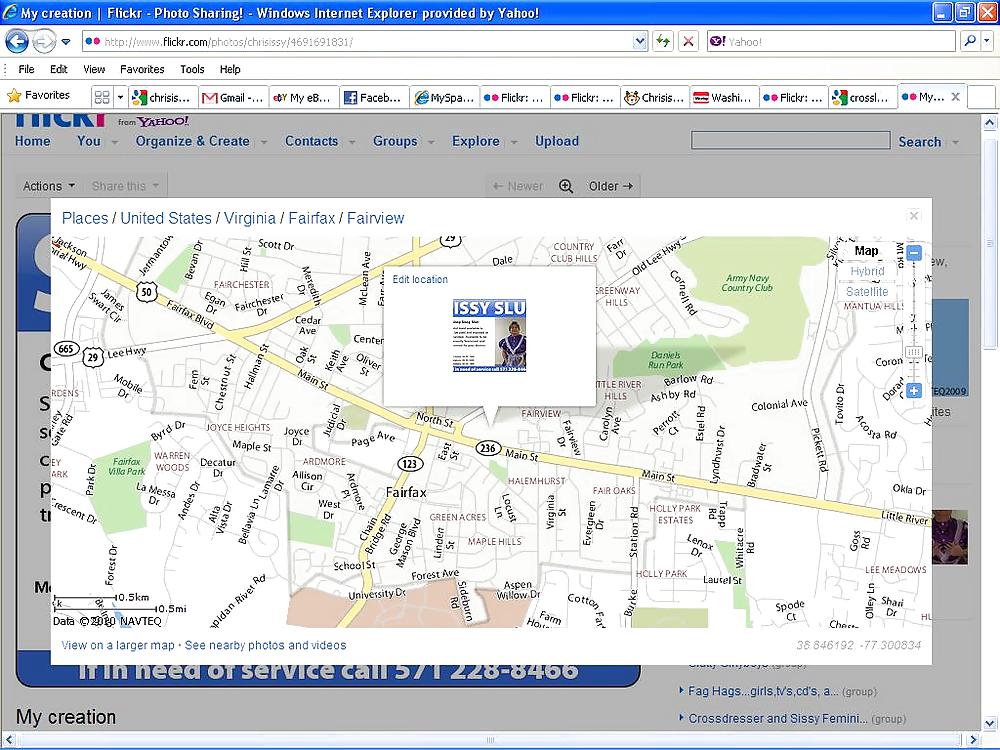
Task: Click the Flickr Home link
Action: [33, 141]
